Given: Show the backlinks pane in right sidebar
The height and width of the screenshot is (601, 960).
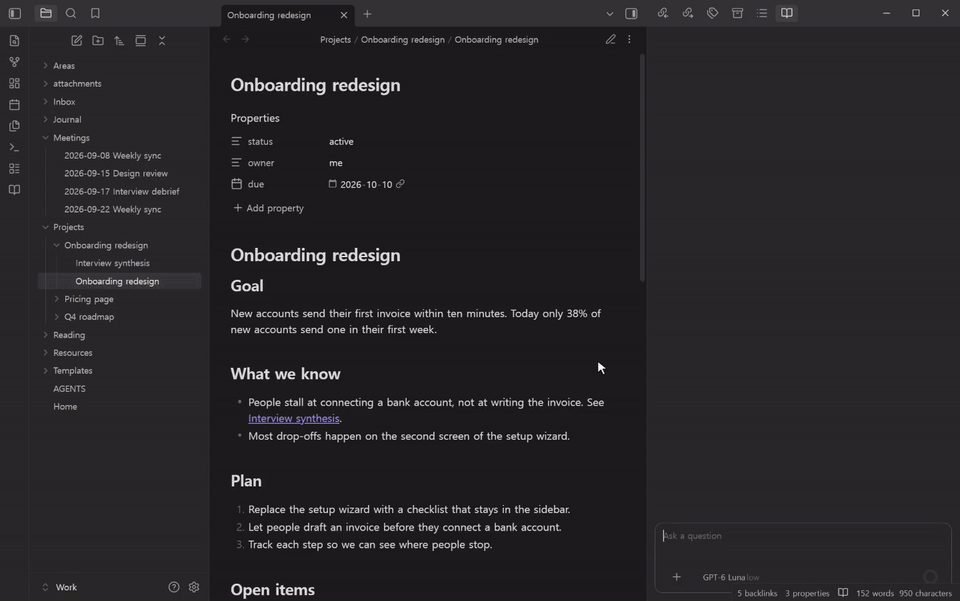Looking at the screenshot, I should coord(662,13).
